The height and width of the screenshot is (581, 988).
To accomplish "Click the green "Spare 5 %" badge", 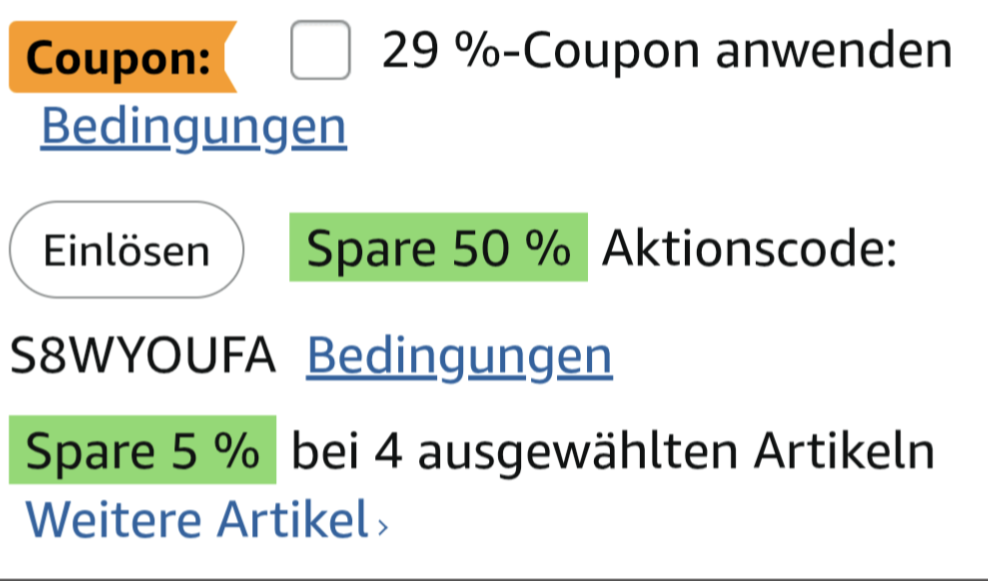I will click(142, 451).
